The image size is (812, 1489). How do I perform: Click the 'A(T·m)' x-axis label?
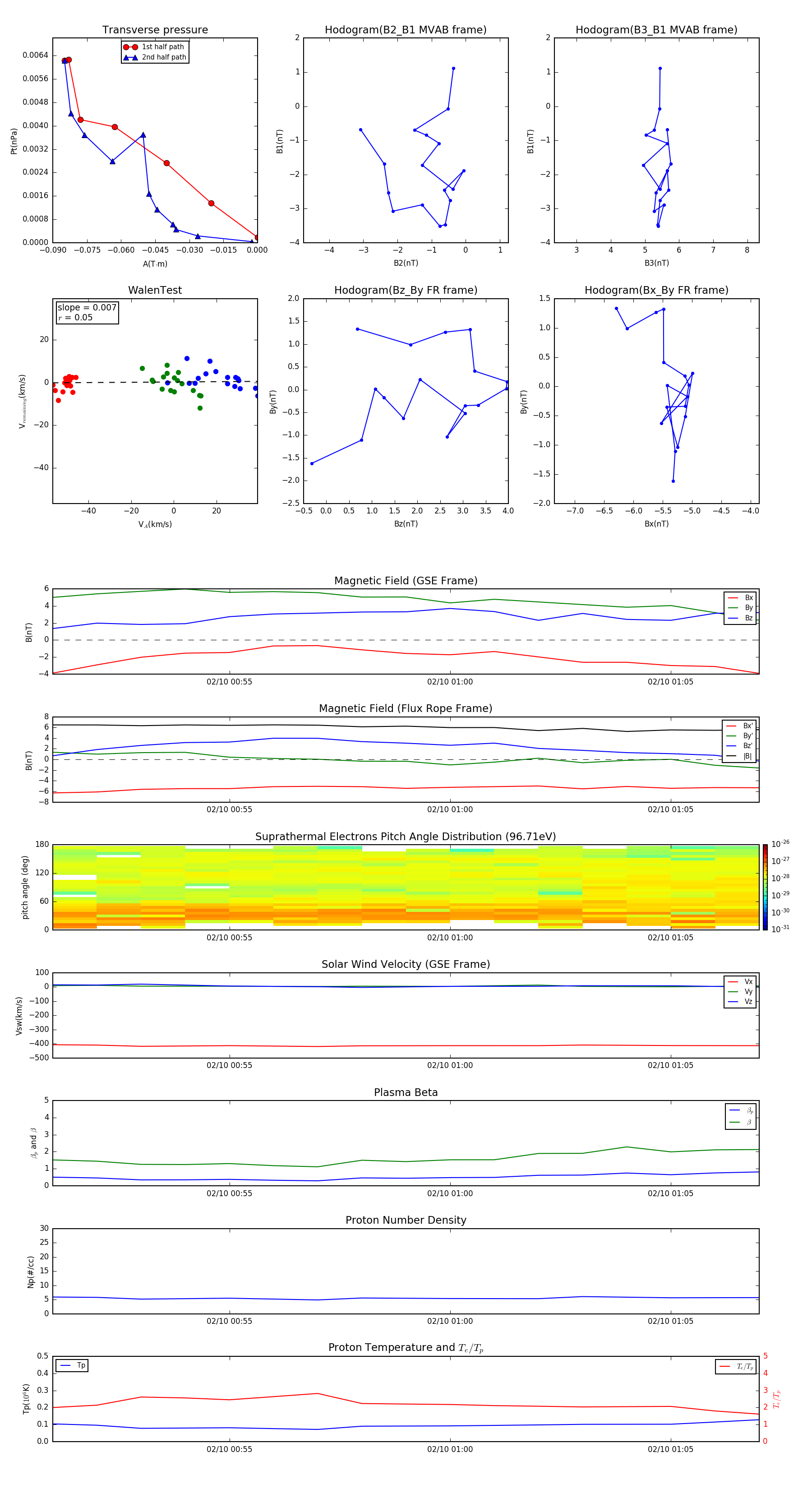tap(155, 264)
